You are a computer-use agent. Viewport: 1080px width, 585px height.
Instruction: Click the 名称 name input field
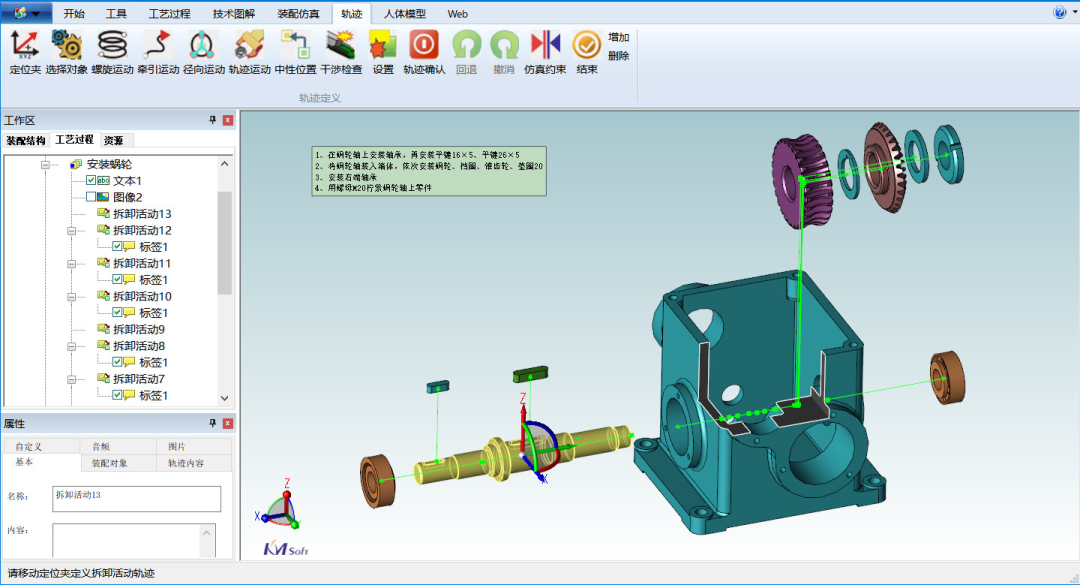pyautogui.click(x=136, y=499)
